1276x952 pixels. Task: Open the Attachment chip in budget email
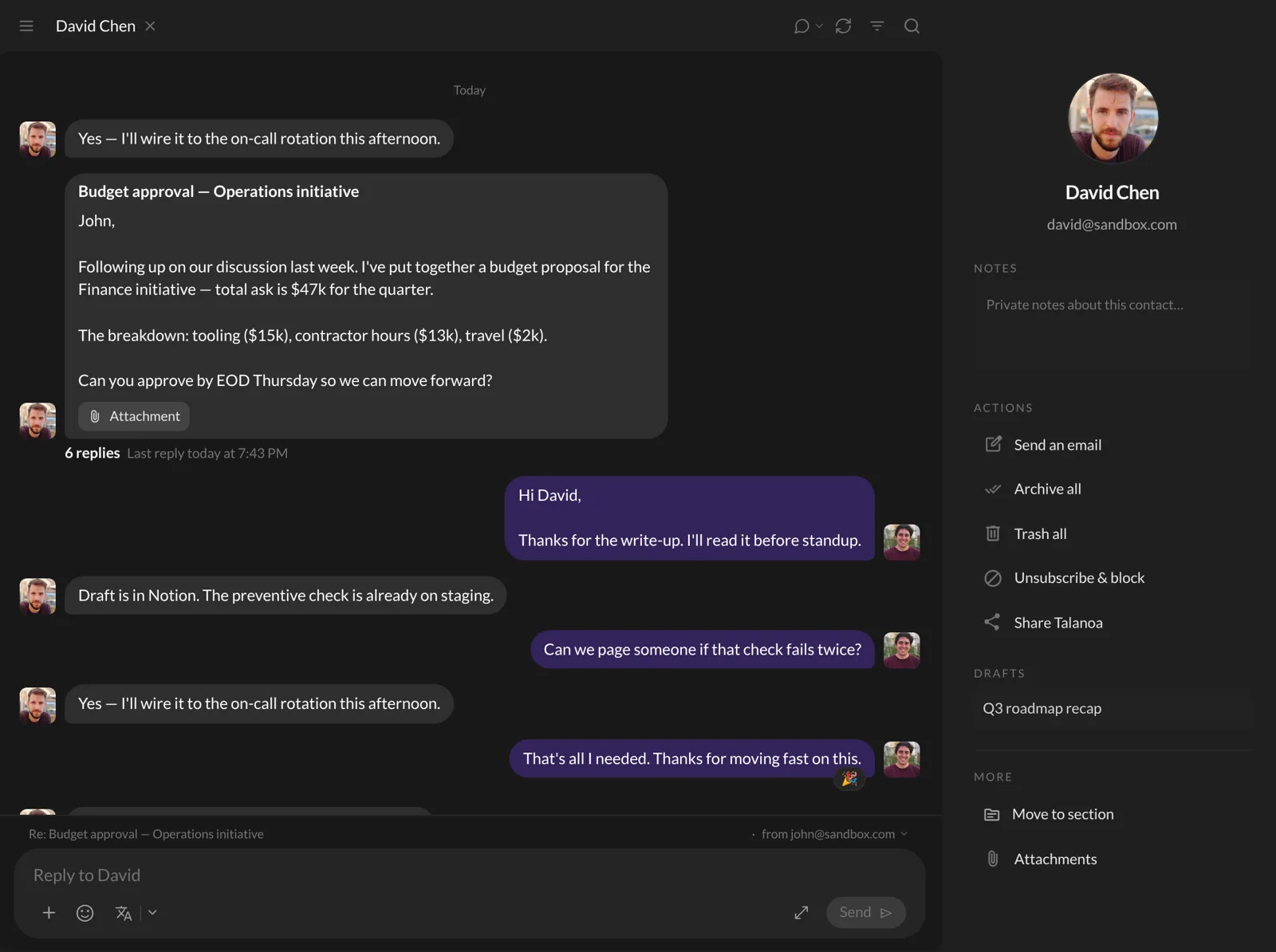134,416
